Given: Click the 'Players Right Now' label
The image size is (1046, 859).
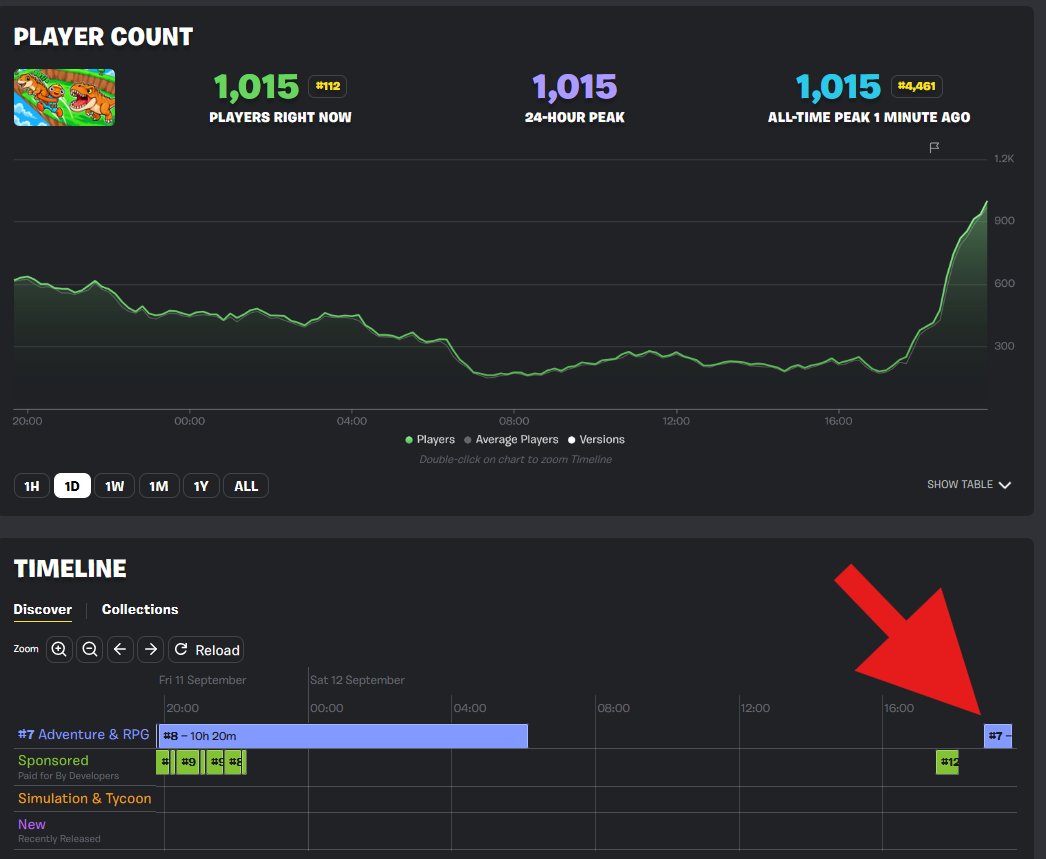Looking at the screenshot, I should click(280, 117).
